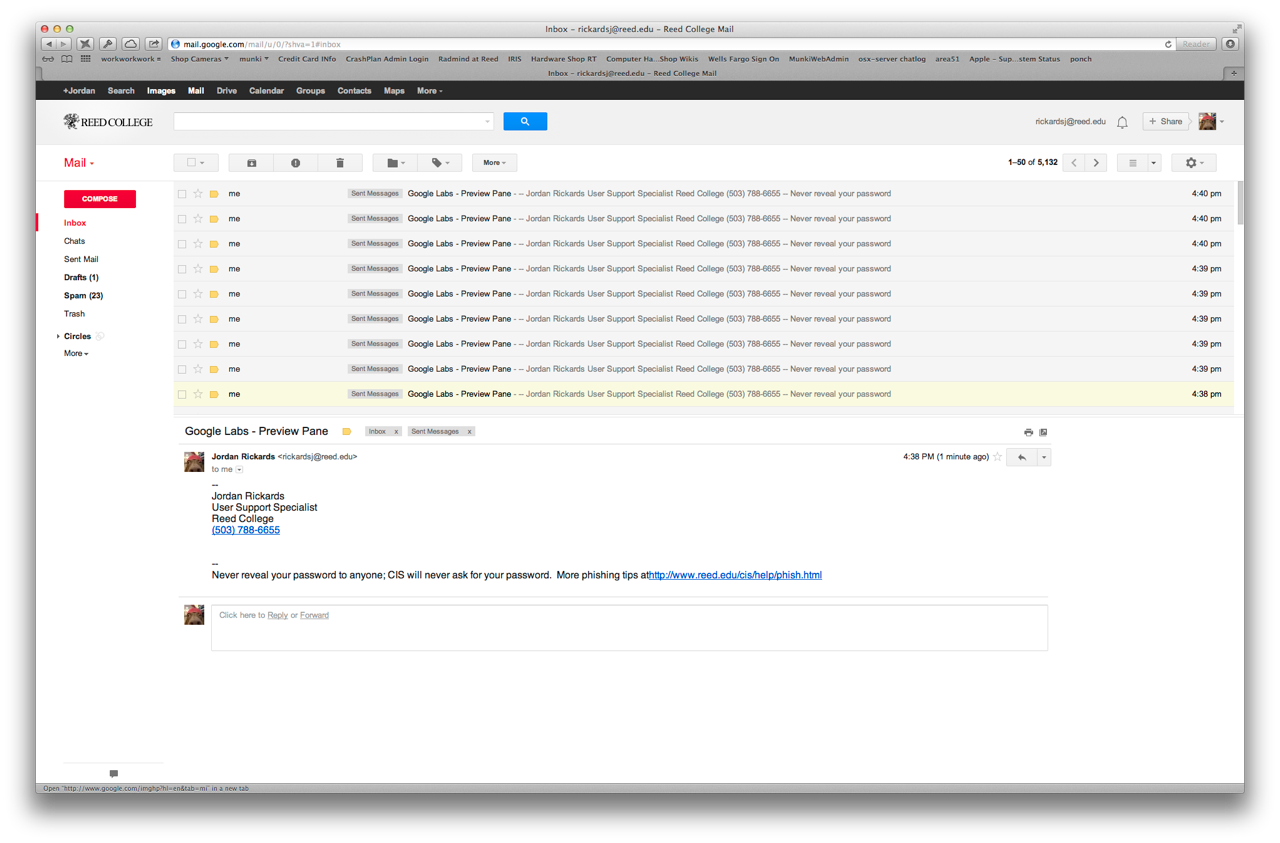The width and height of the screenshot is (1280, 843).
Task: Tick the checkbox of the highlighted 4:38 pm email
Action: (182, 394)
